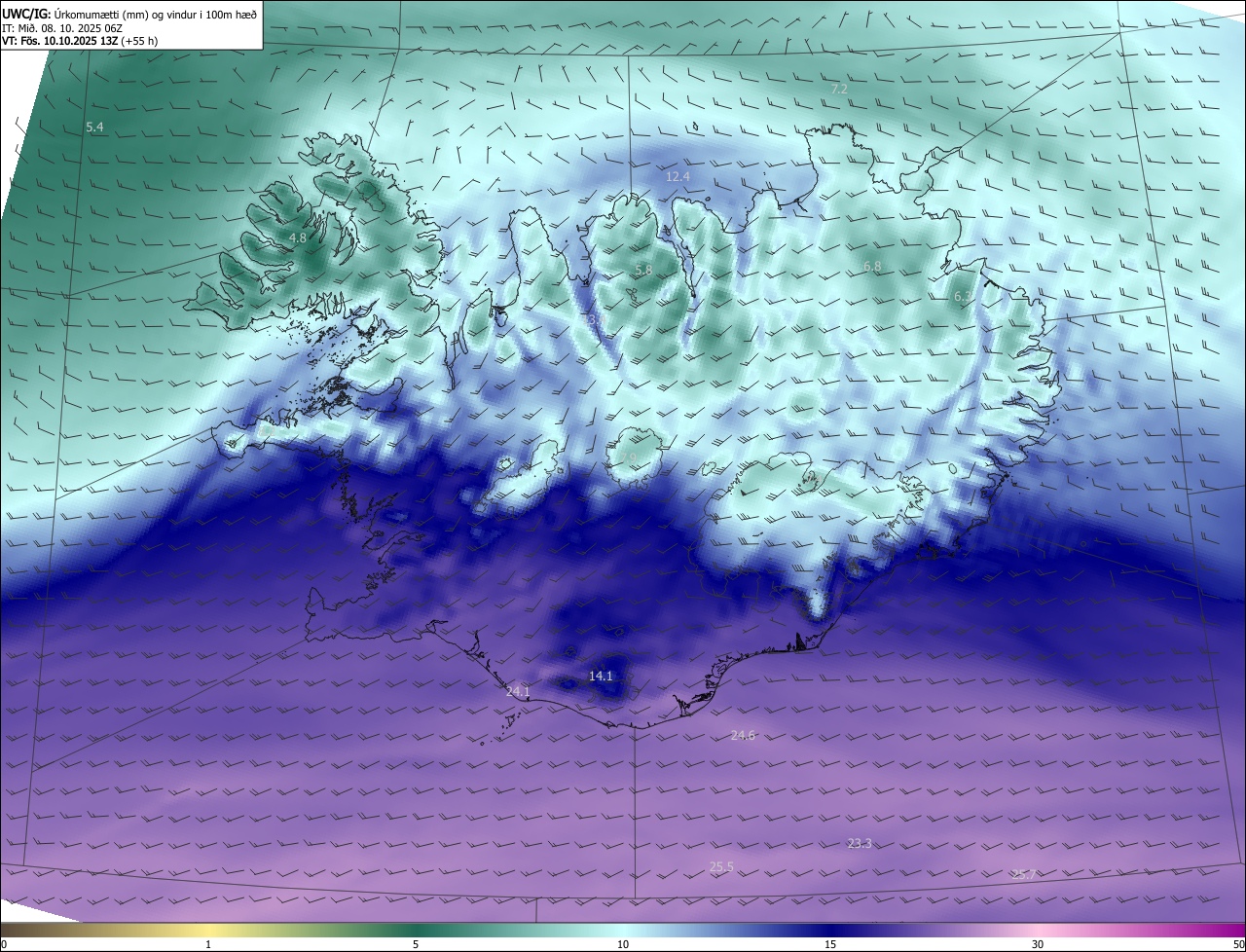Screen dimensions: 1246x952
Task: Click the 6.3 value label on the map
Action: coord(962,296)
